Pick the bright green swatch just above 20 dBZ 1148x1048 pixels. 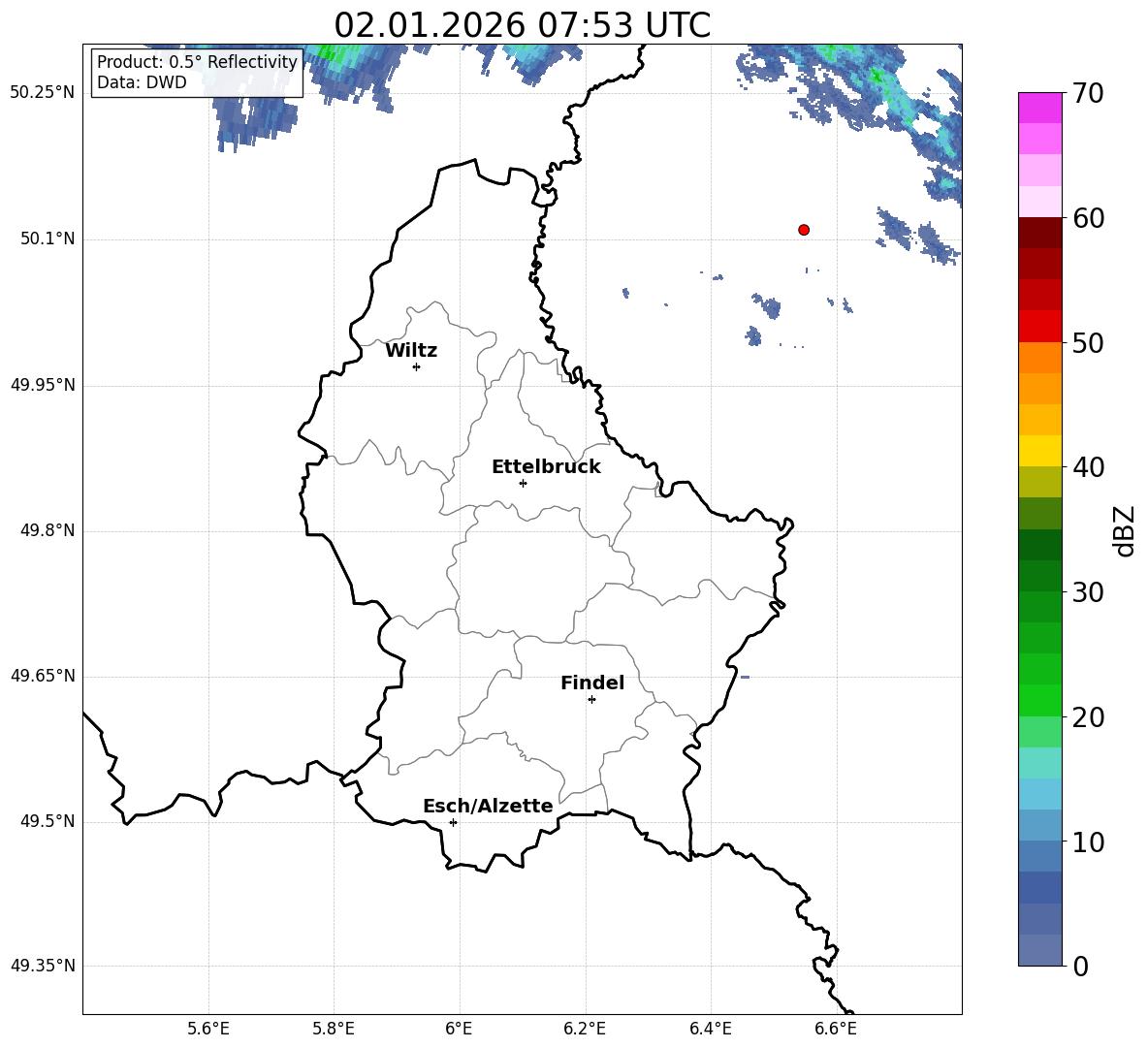click(1039, 701)
